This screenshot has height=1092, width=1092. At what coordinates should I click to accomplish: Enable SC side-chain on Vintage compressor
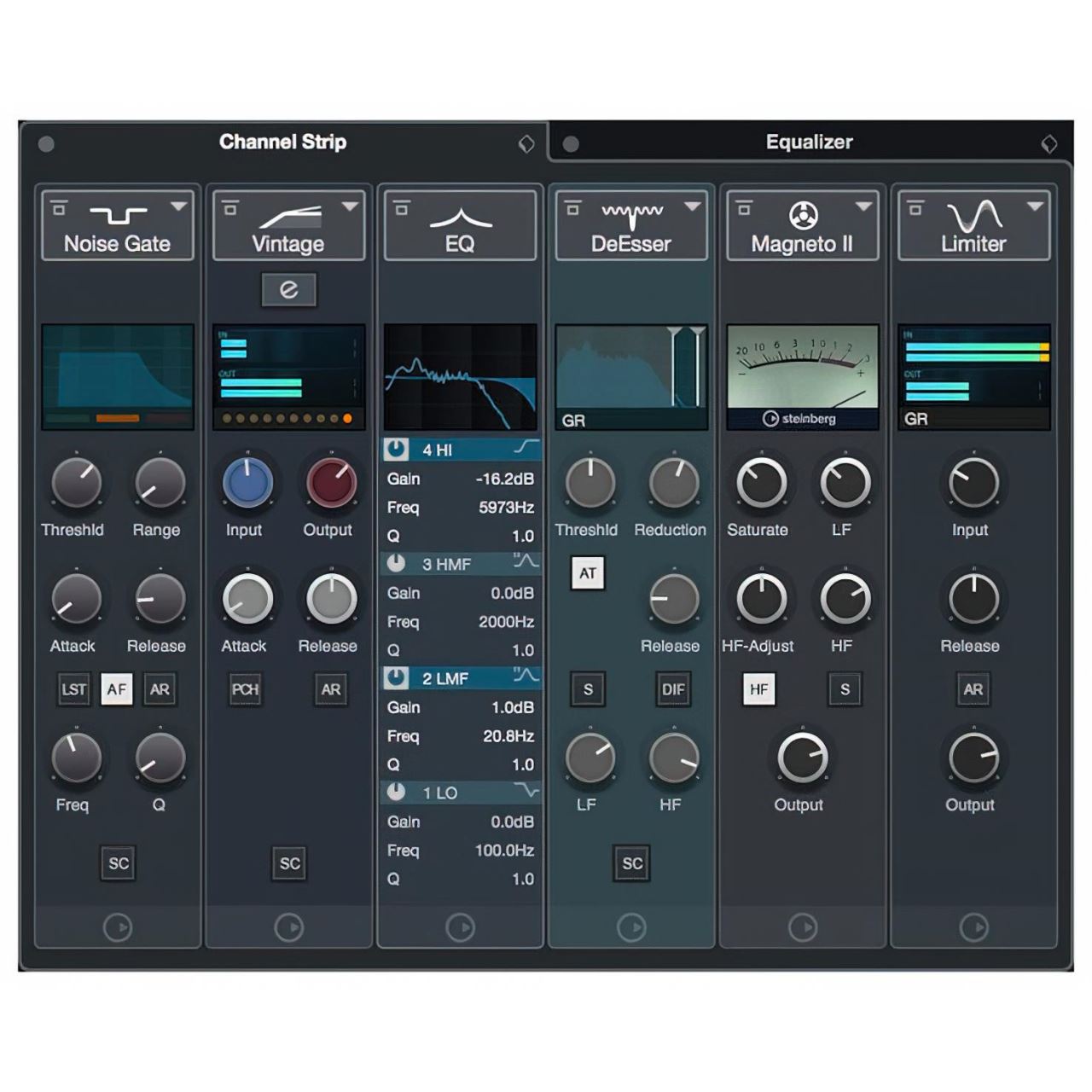tap(290, 863)
